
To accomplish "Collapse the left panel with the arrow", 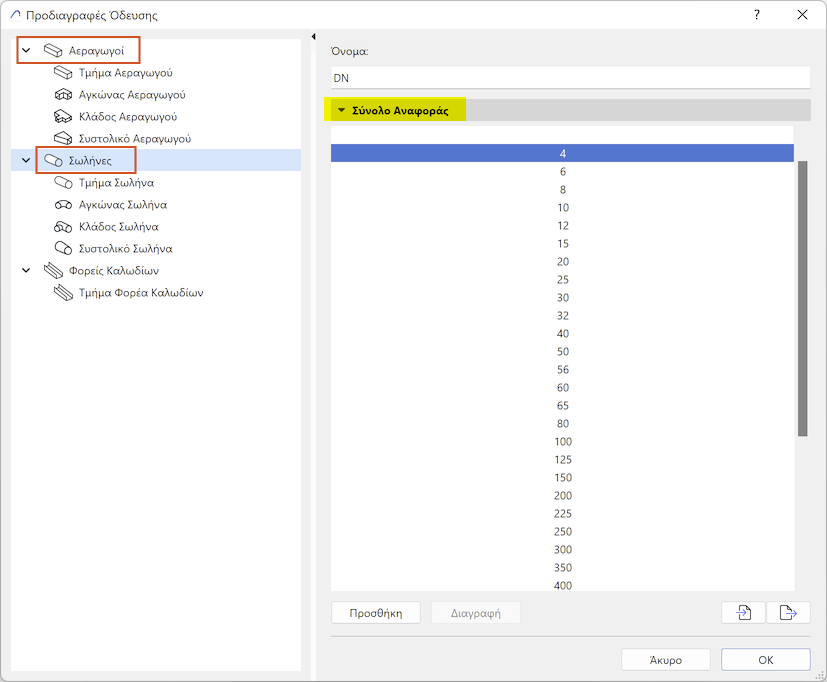I will 313,36.
